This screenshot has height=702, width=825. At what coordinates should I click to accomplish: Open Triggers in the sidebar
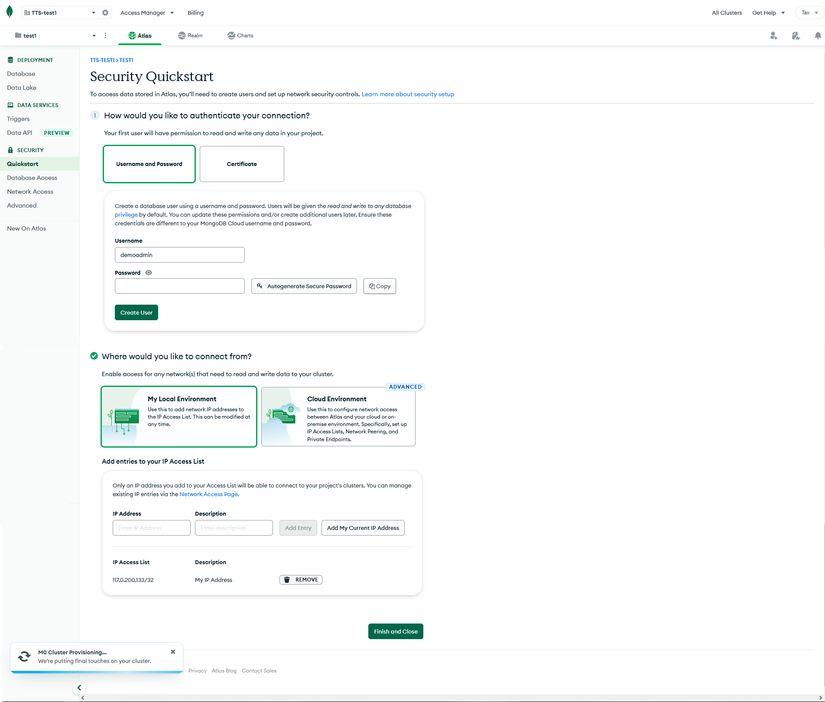[18, 119]
